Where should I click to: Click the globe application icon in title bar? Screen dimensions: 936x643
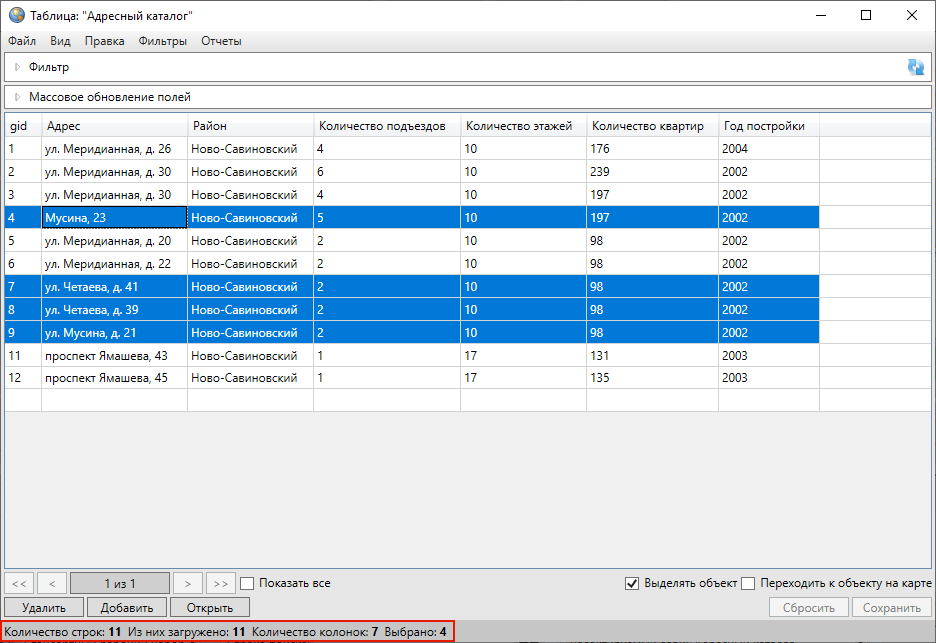17,16
